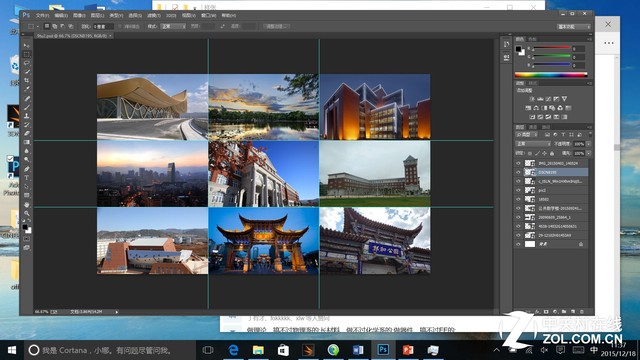Click the green G channel slider
The height and width of the screenshot is (360, 640).
click(551, 56)
